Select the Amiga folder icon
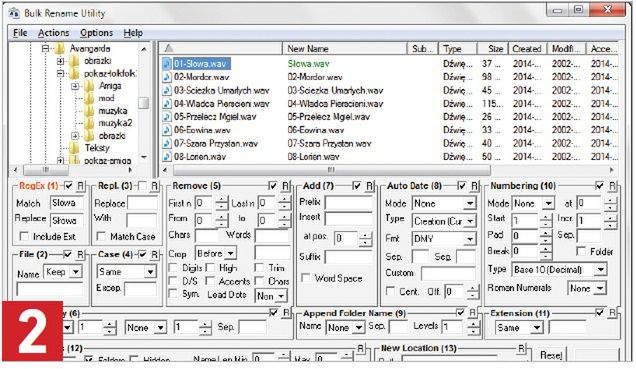Image resolution: width=636 pixels, height=369 pixels. [x=89, y=86]
